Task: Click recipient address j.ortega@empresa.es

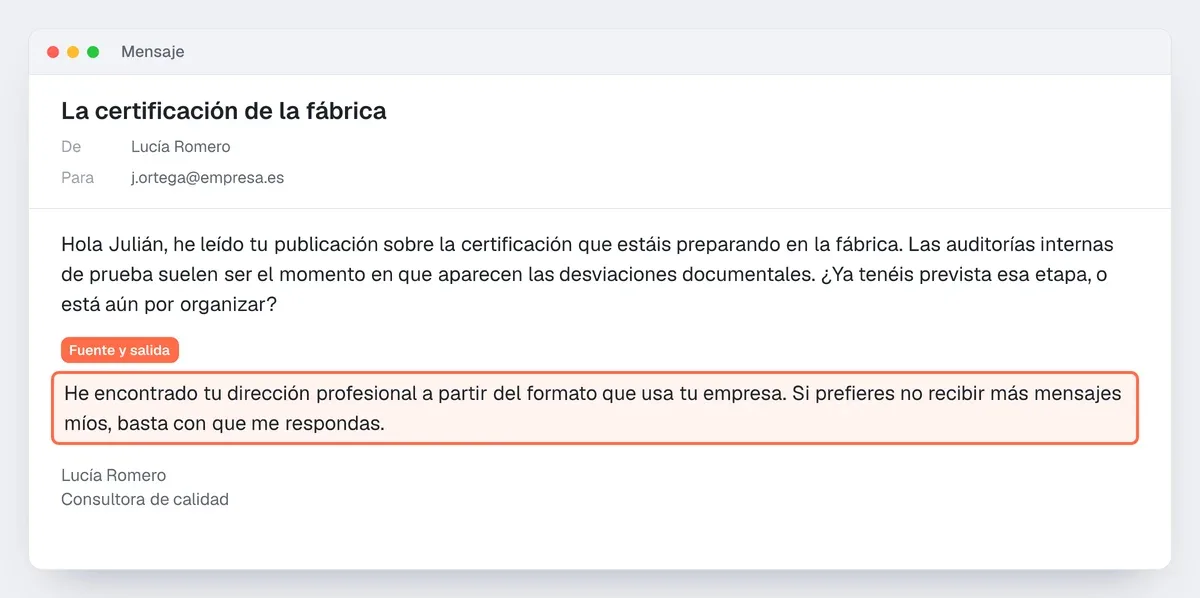Action: 208,178
